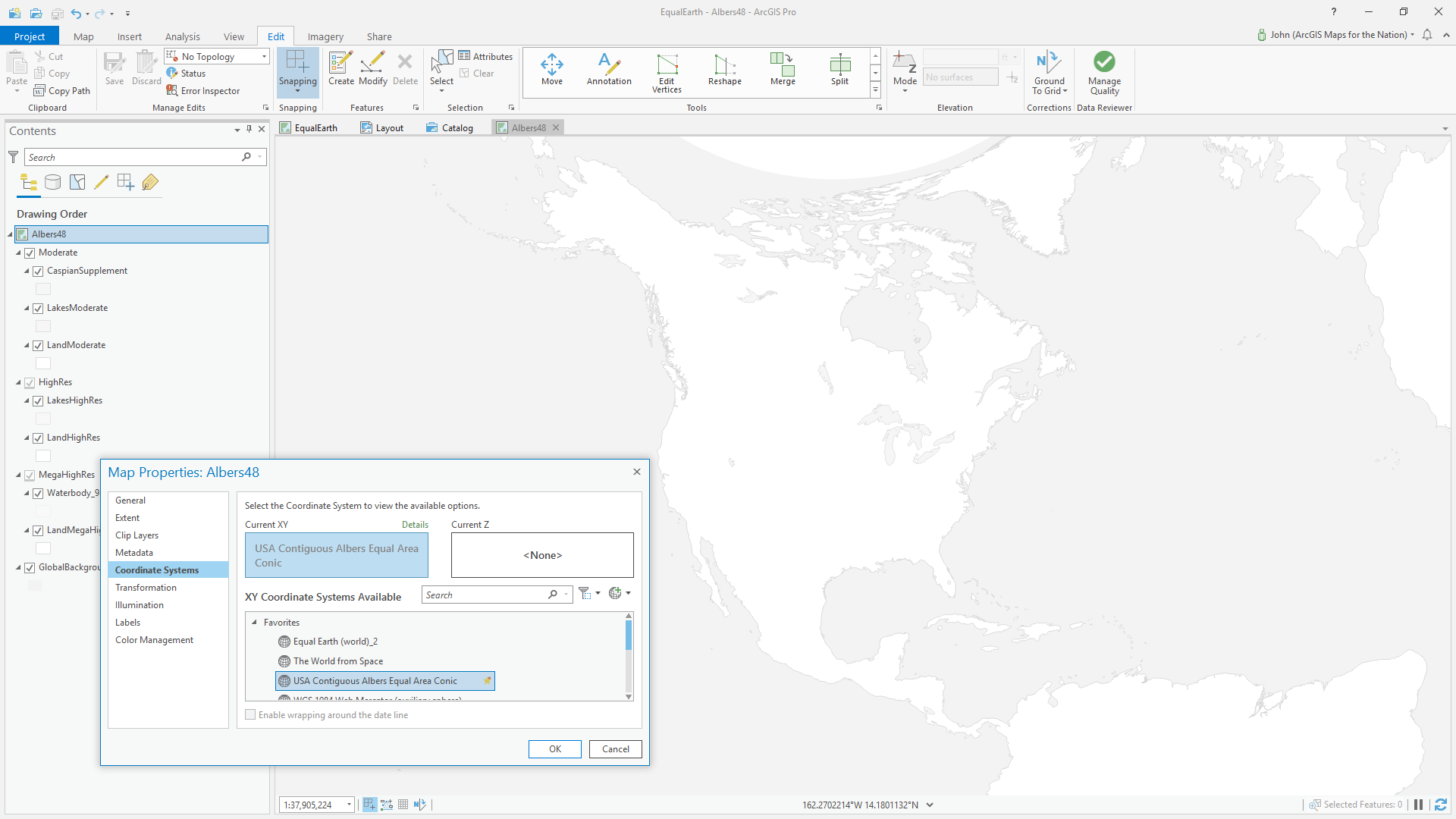
Task: Toggle snapping icon in map status bar
Action: pyautogui.click(x=369, y=805)
